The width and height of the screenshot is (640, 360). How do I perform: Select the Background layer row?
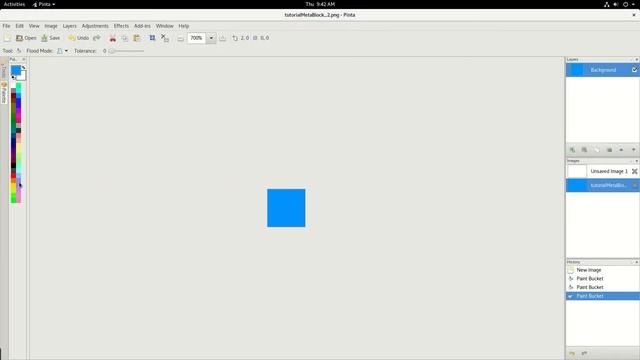point(602,70)
